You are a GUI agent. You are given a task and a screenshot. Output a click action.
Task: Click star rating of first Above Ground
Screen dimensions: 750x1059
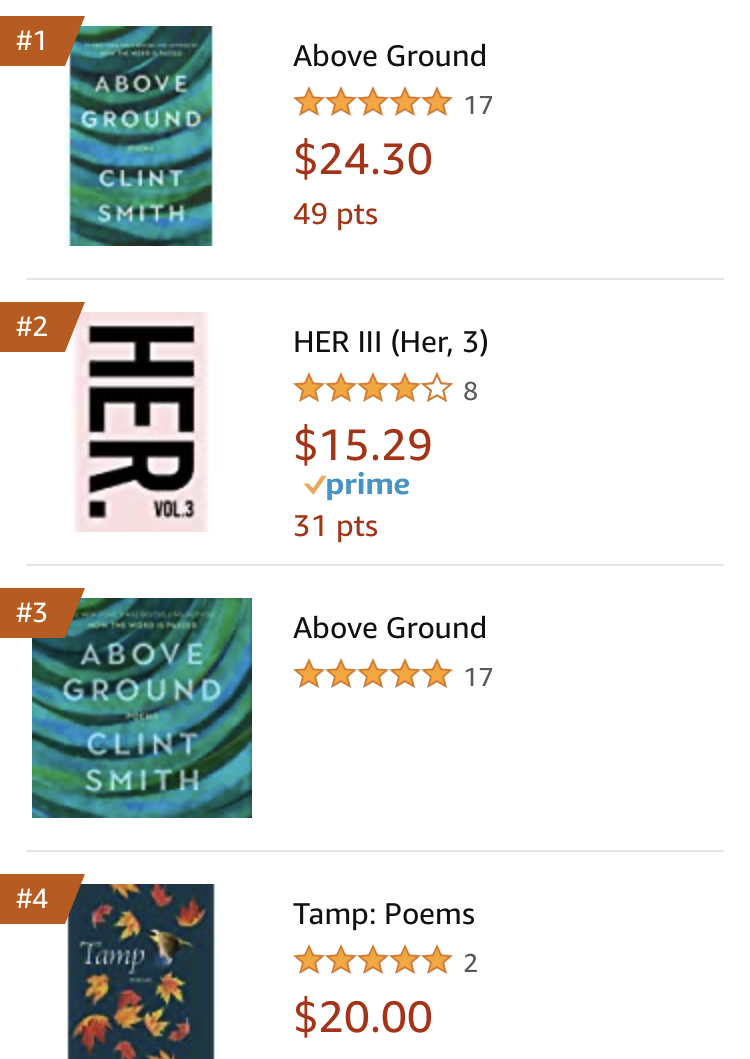point(372,103)
